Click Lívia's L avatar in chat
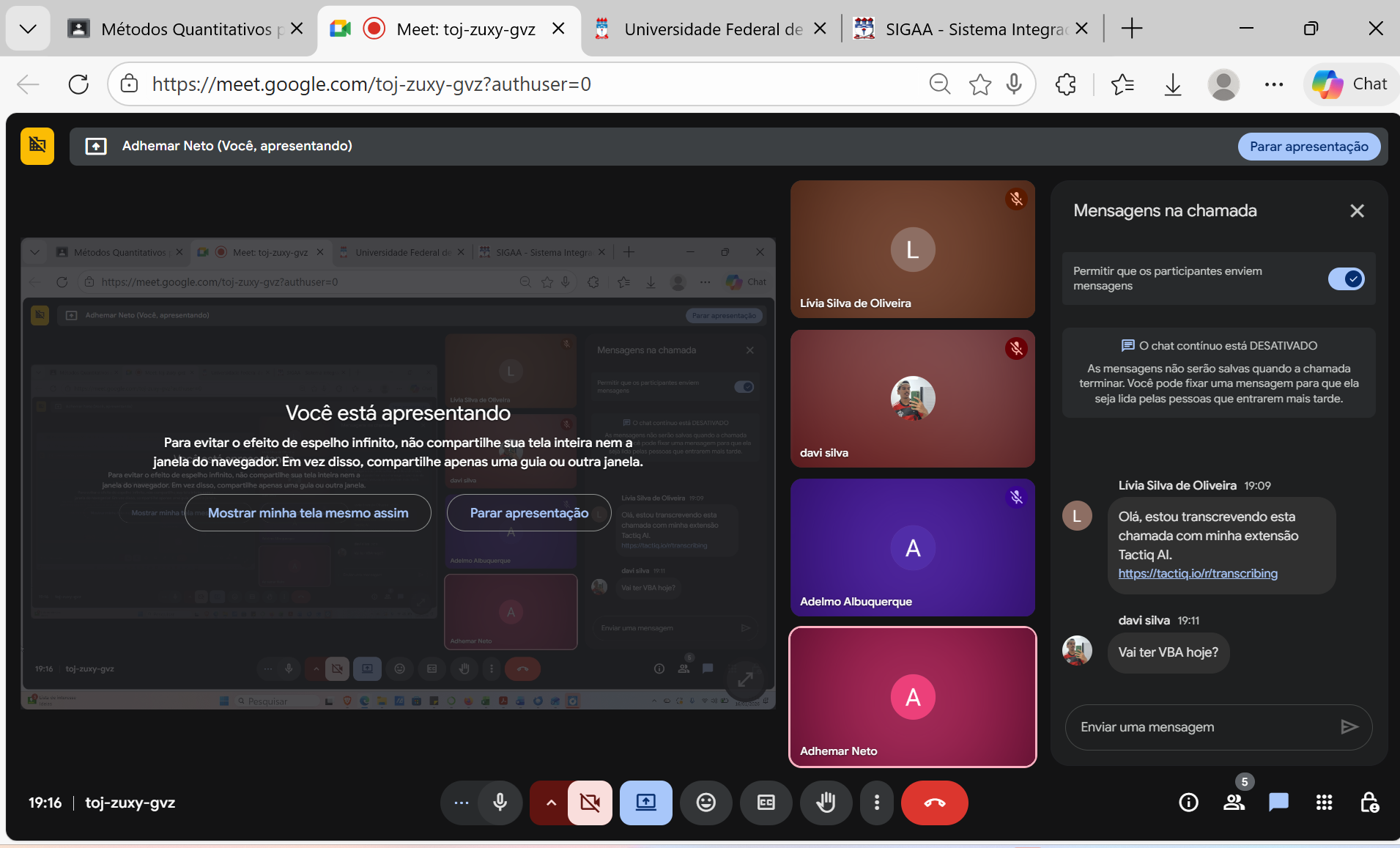 click(x=1077, y=516)
